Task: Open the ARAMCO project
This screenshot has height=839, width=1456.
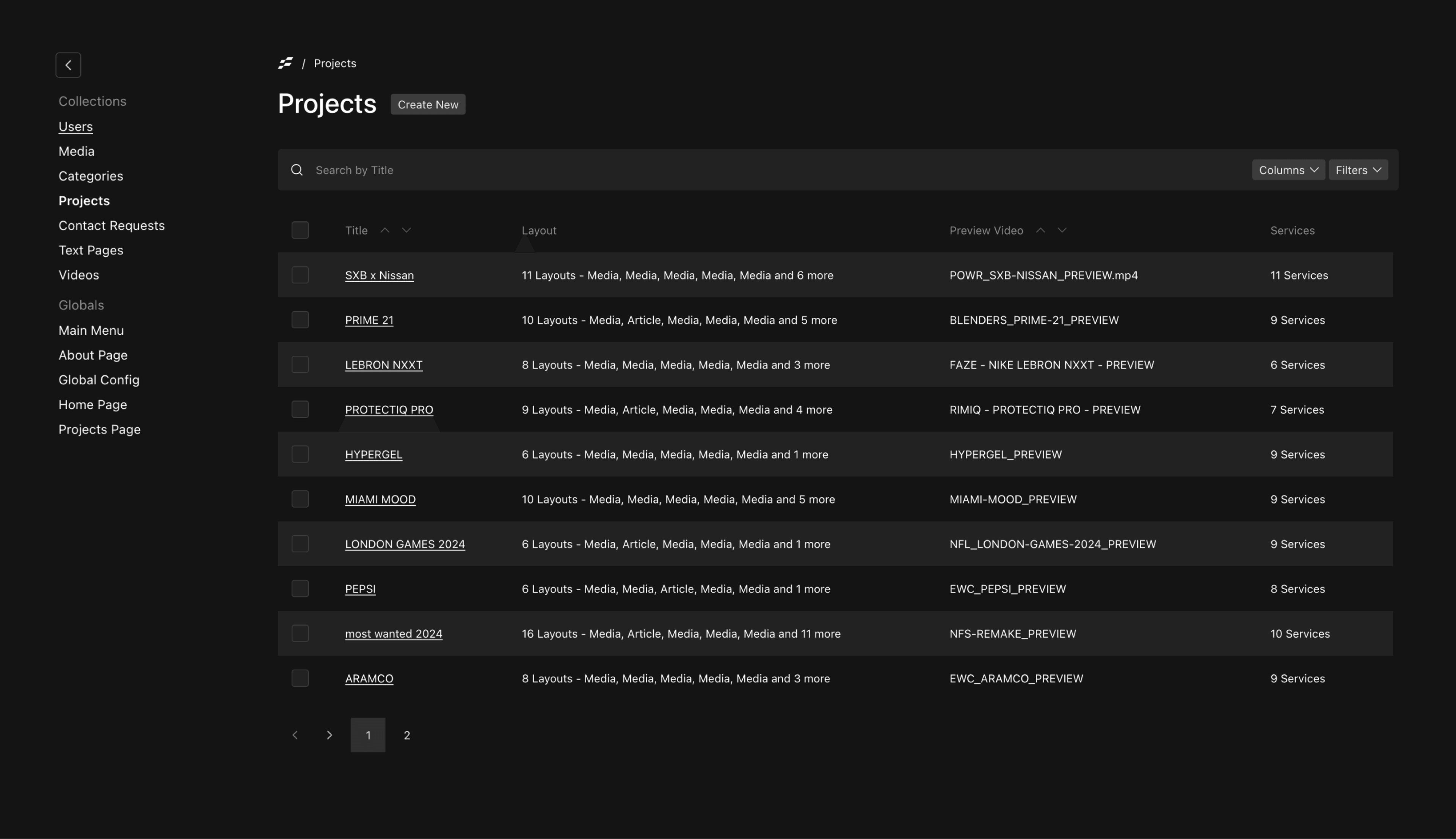Action: 369,679
